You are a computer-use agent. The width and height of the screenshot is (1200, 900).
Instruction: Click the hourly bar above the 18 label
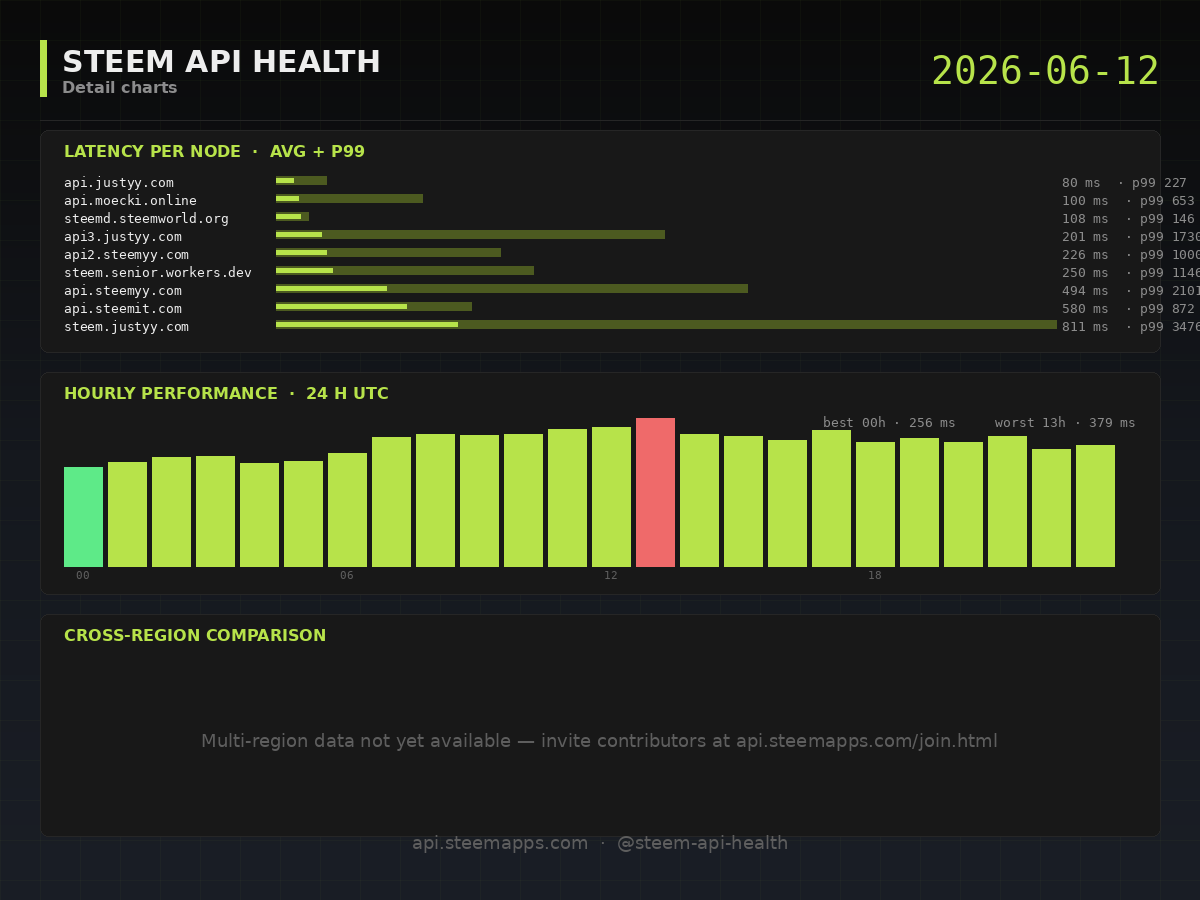click(x=875, y=504)
